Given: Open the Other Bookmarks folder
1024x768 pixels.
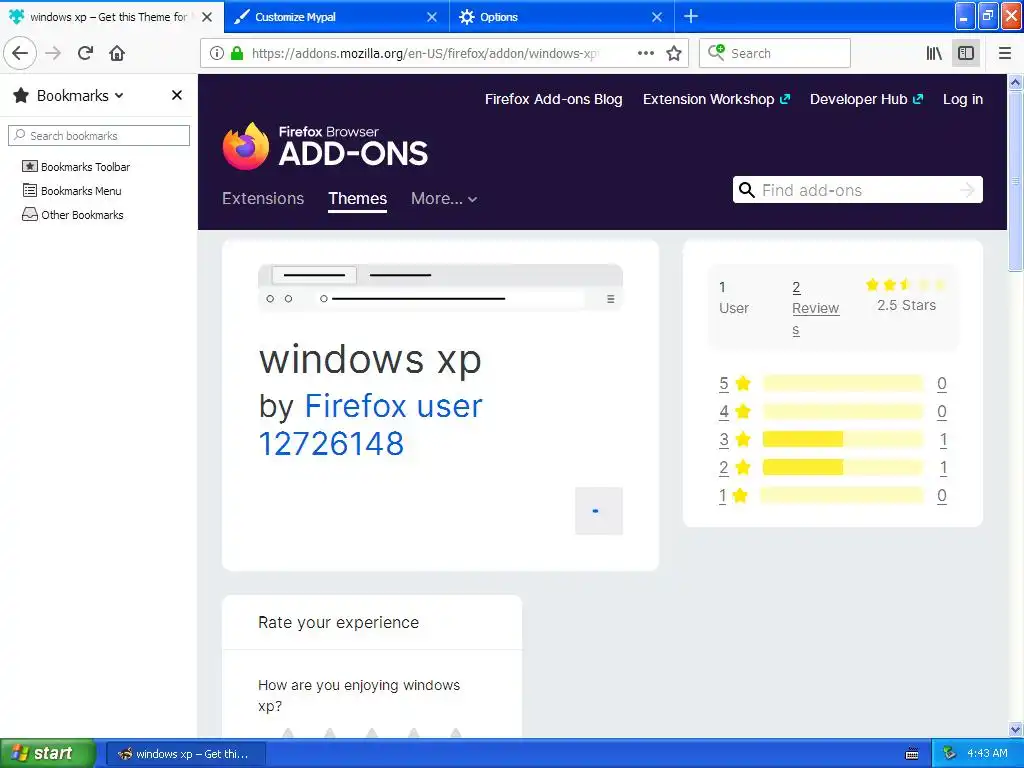Looking at the screenshot, I should [73, 215].
